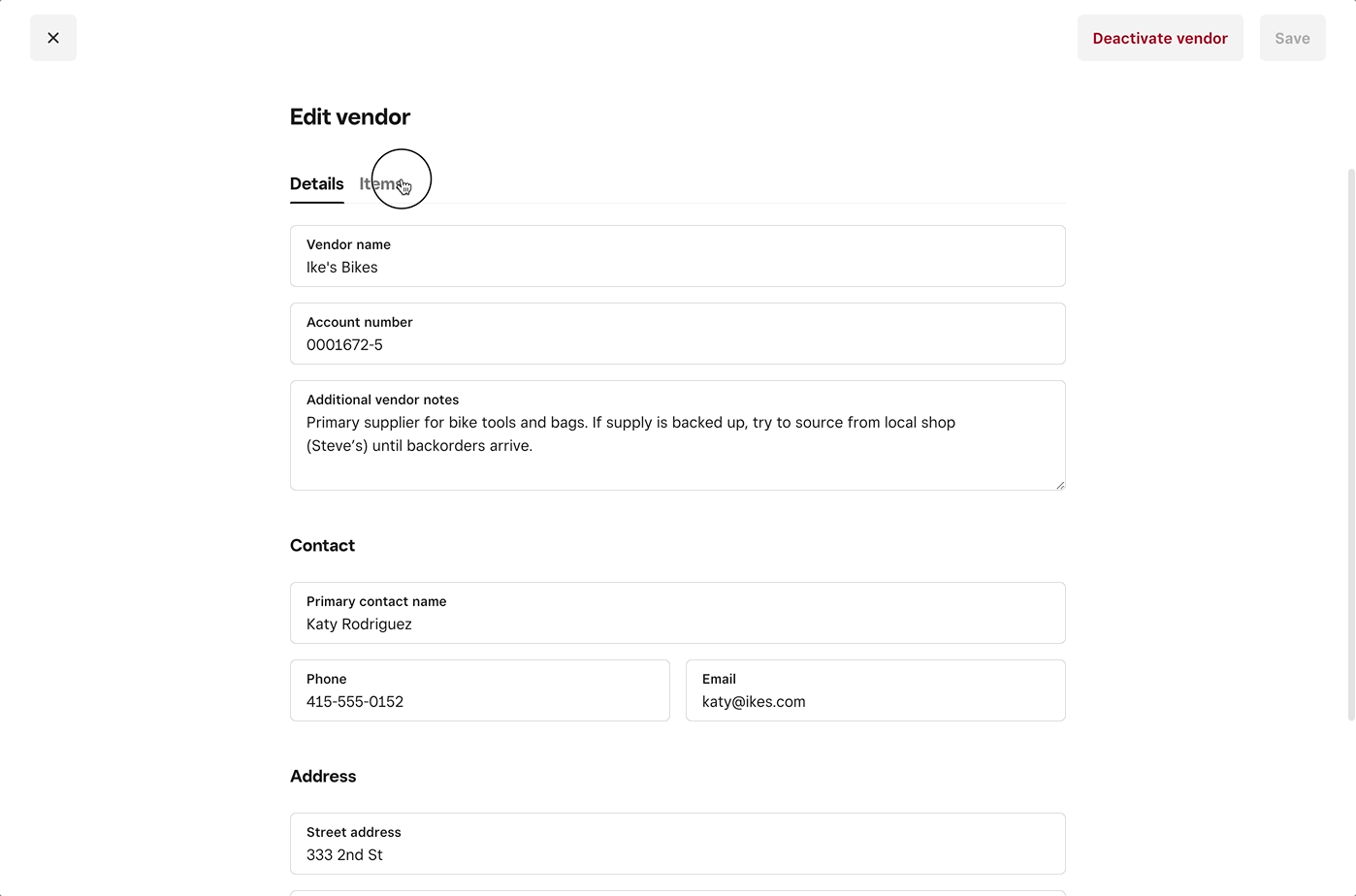Screen dimensions: 1356x896
Task: Click the phone number 415-555-0152
Action: (355, 701)
